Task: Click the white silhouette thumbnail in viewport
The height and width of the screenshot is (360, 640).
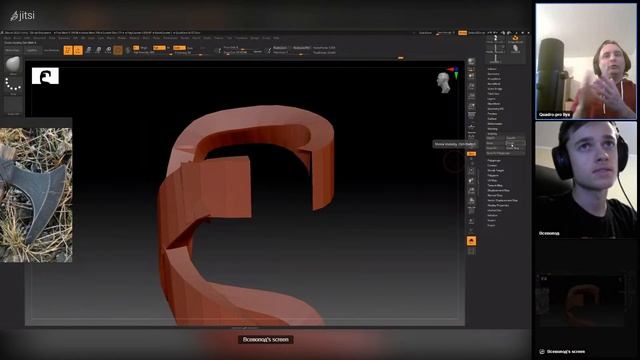Action: pyautogui.click(x=45, y=76)
